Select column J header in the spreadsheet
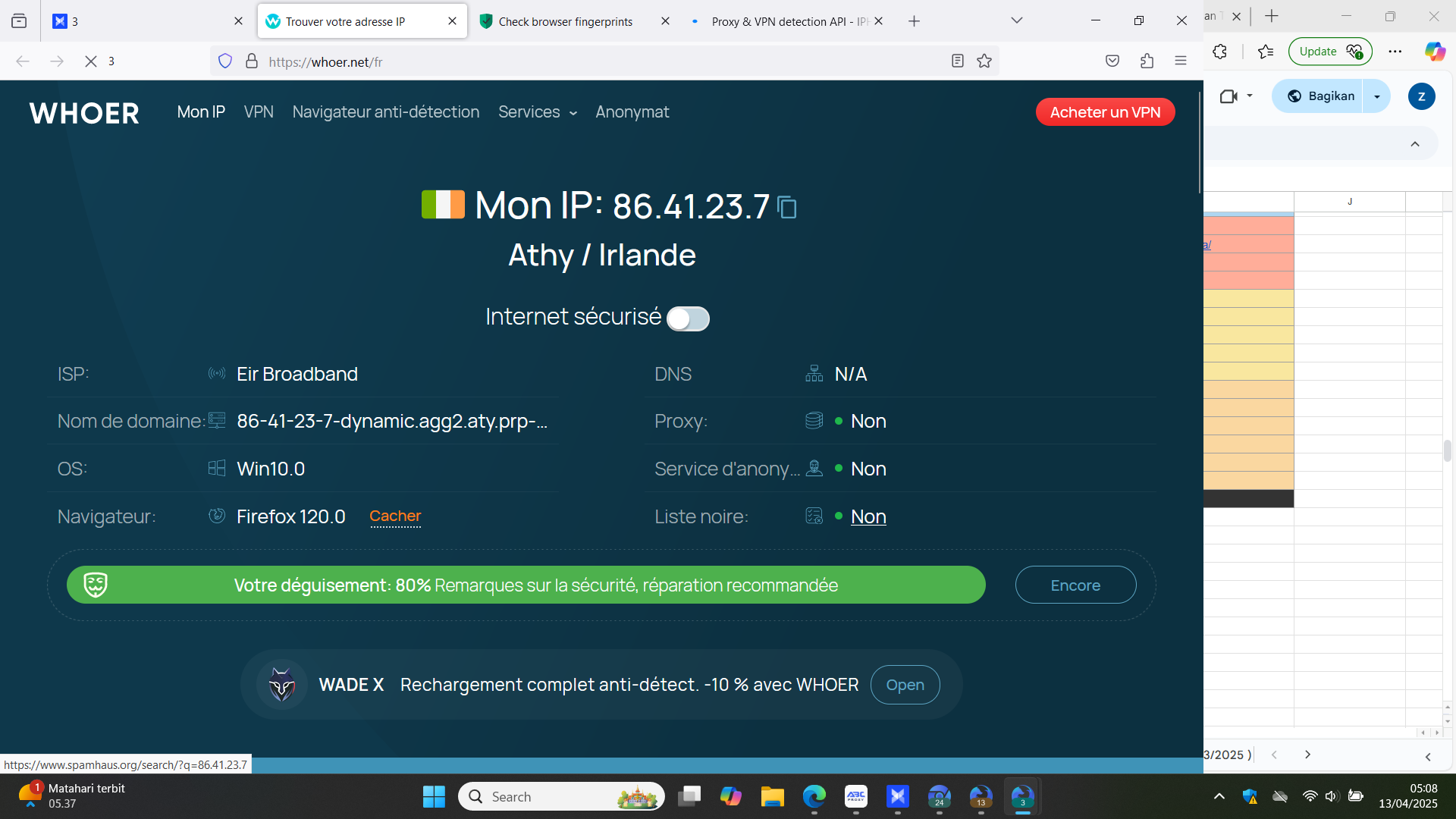The image size is (1456, 819). coord(1349,202)
